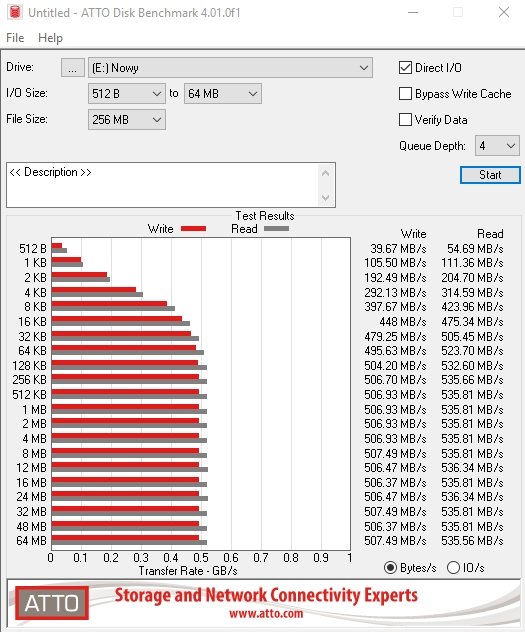This screenshot has height=632, width=525.
Task: Click the red Write legend marker
Action: coord(193,229)
